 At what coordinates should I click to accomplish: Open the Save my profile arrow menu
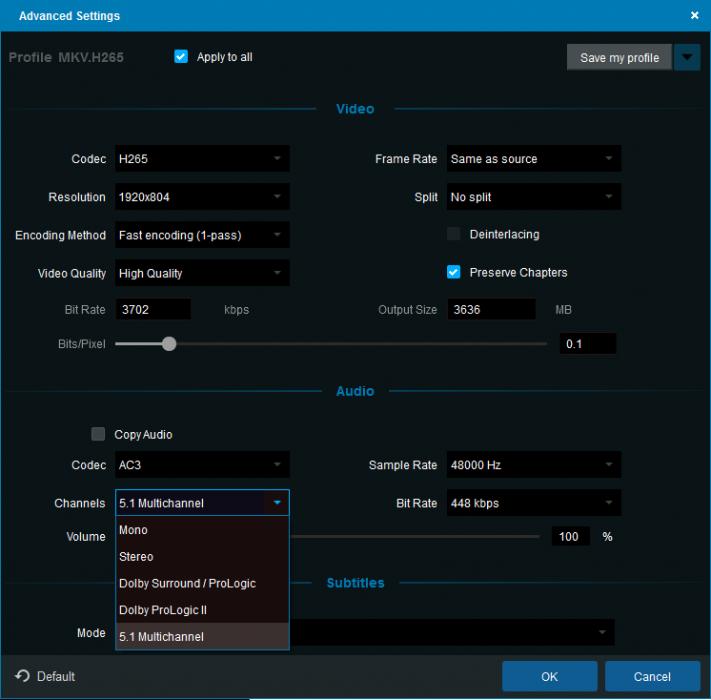pos(687,57)
